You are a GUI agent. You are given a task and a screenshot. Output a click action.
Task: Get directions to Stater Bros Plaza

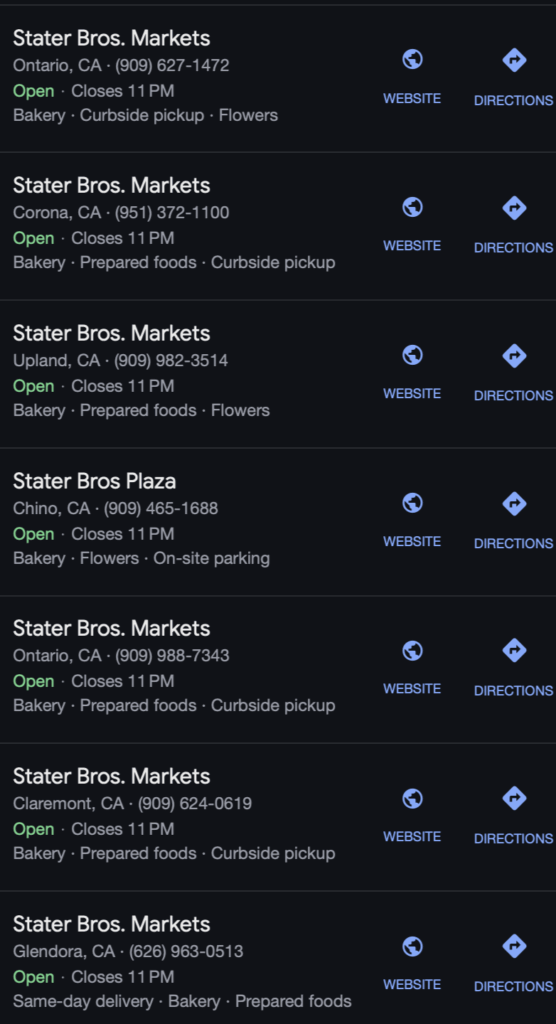click(x=514, y=520)
